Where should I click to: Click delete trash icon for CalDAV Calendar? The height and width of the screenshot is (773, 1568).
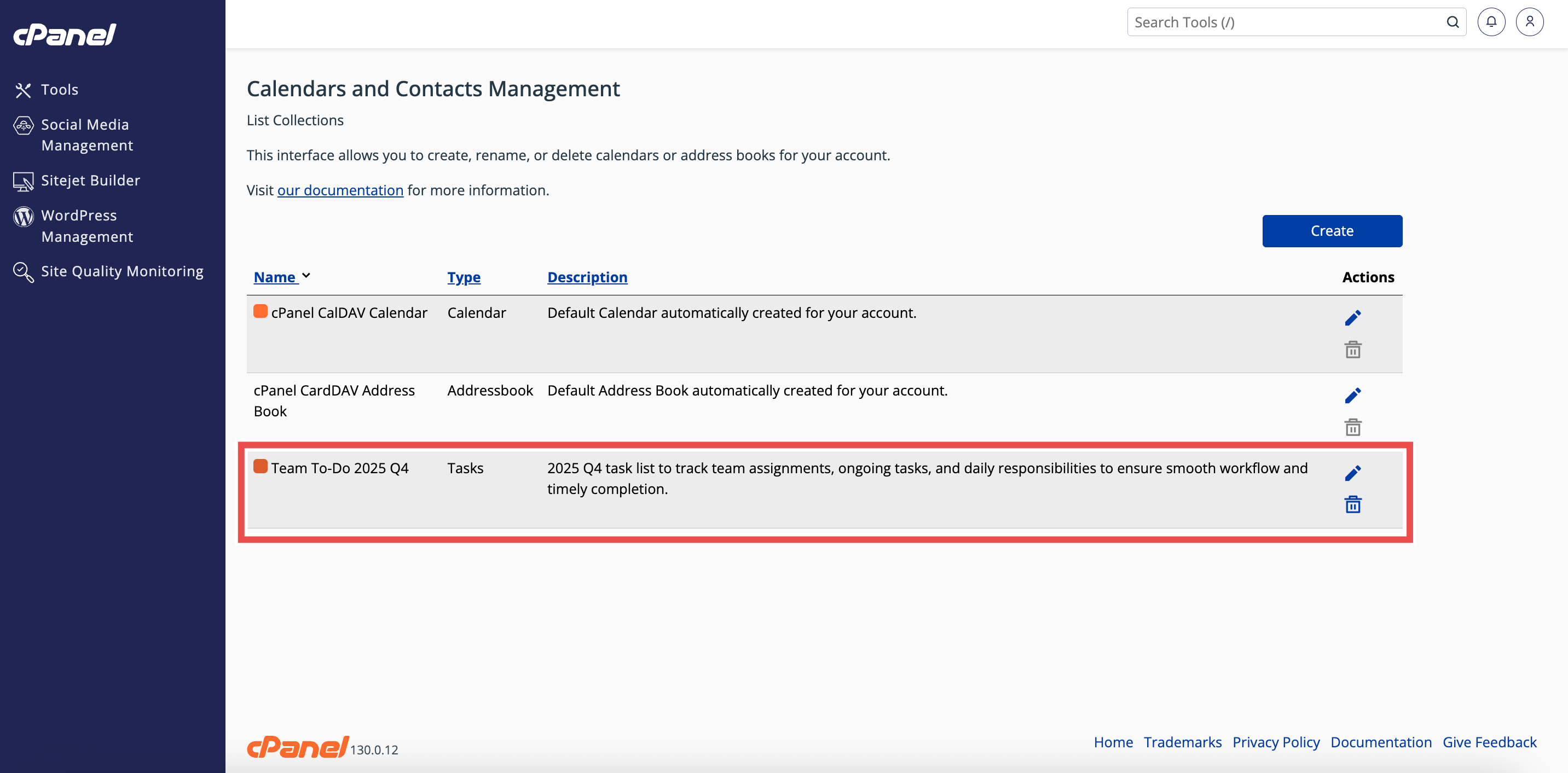click(x=1352, y=350)
